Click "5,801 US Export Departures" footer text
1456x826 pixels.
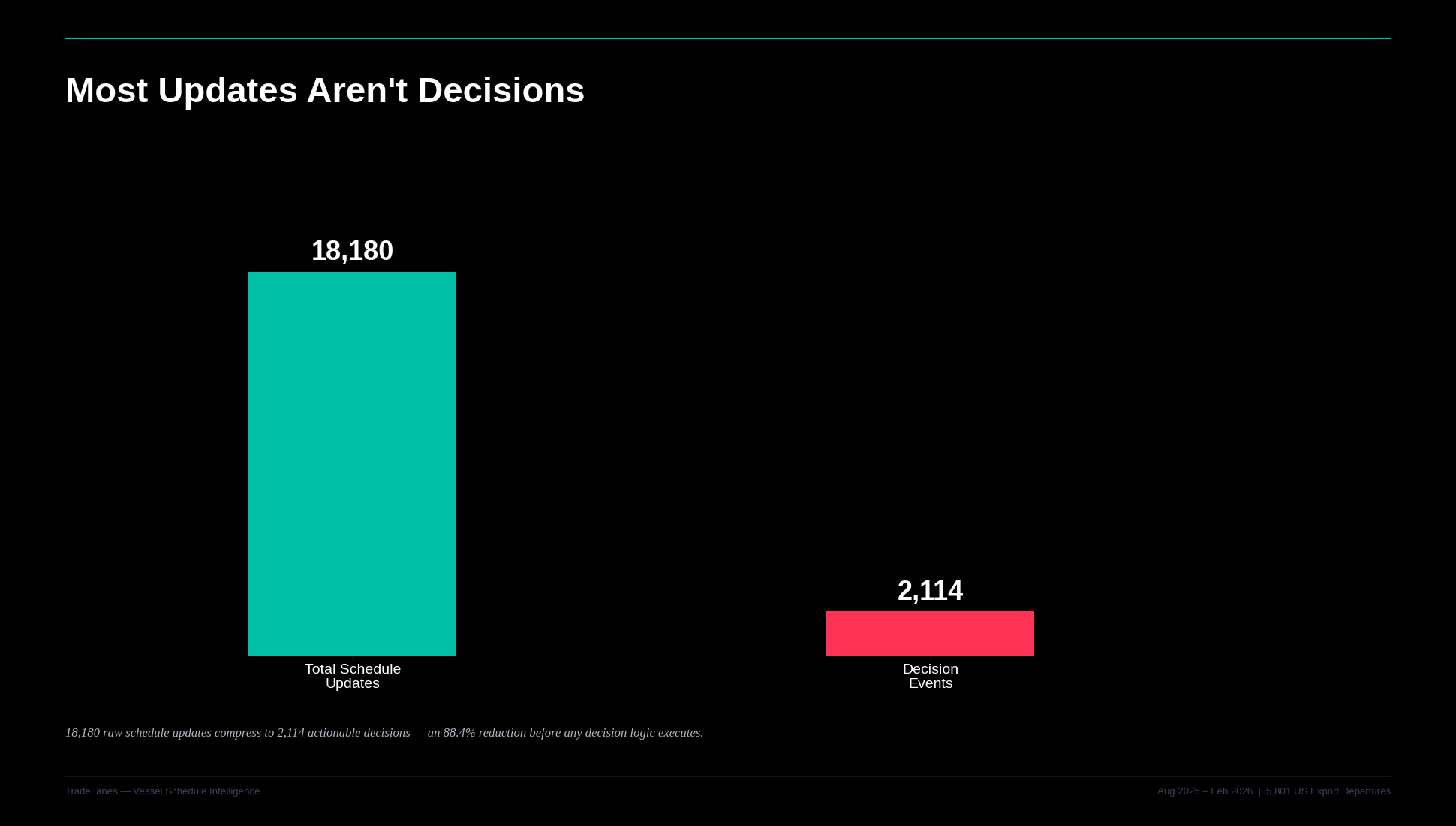pos(1328,791)
